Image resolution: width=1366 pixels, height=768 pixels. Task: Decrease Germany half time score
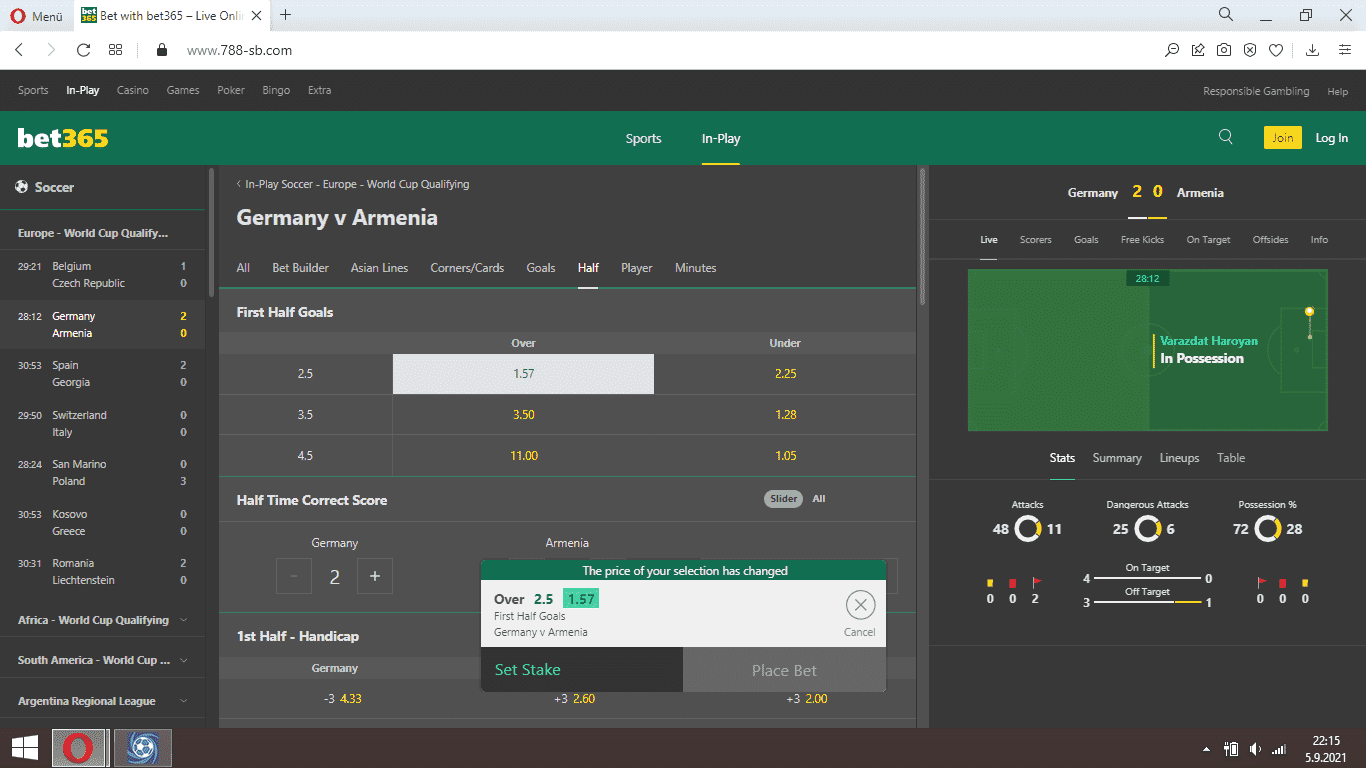[x=293, y=576]
